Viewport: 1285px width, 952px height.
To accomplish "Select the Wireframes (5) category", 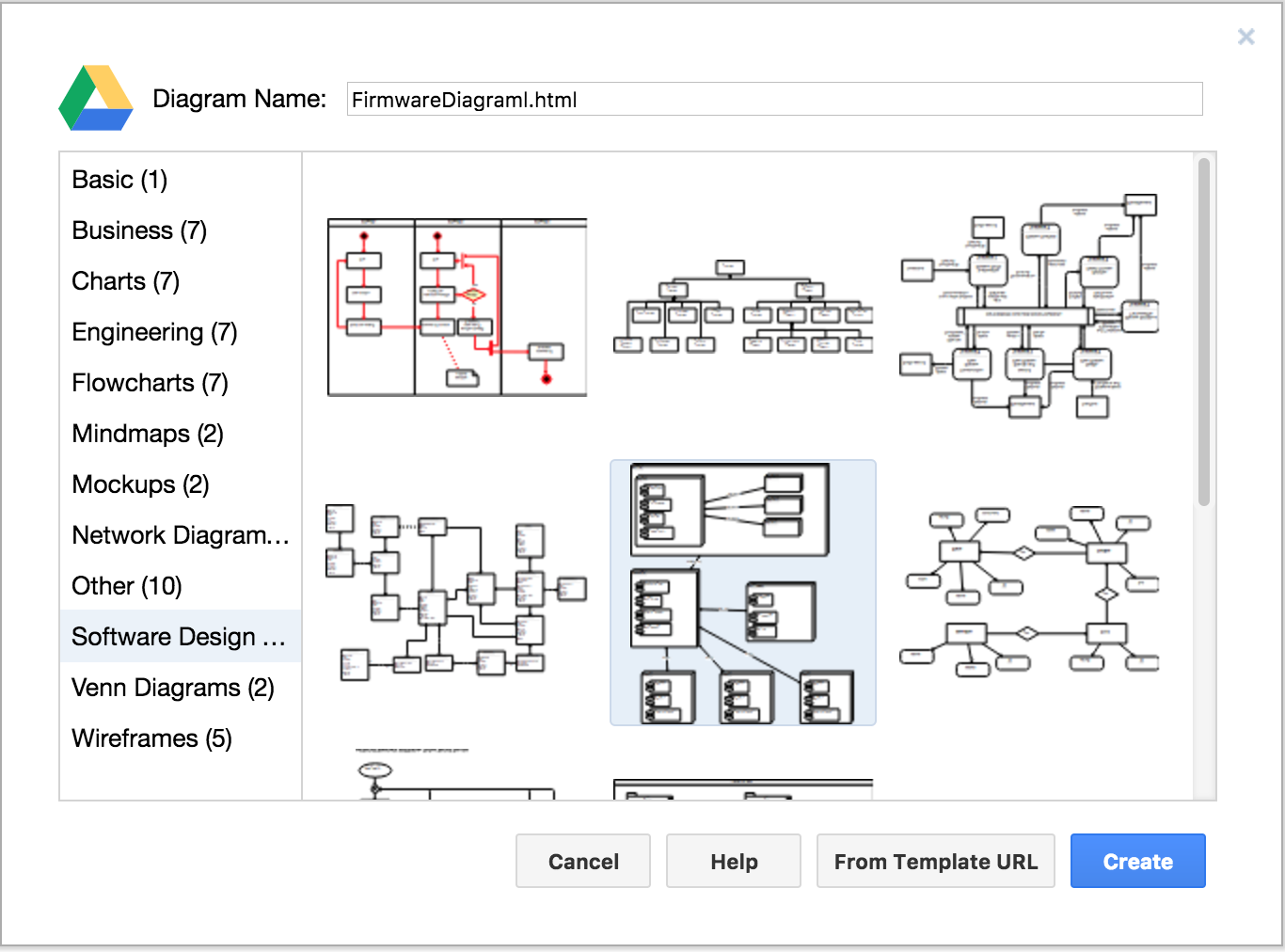I will (151, 738).
